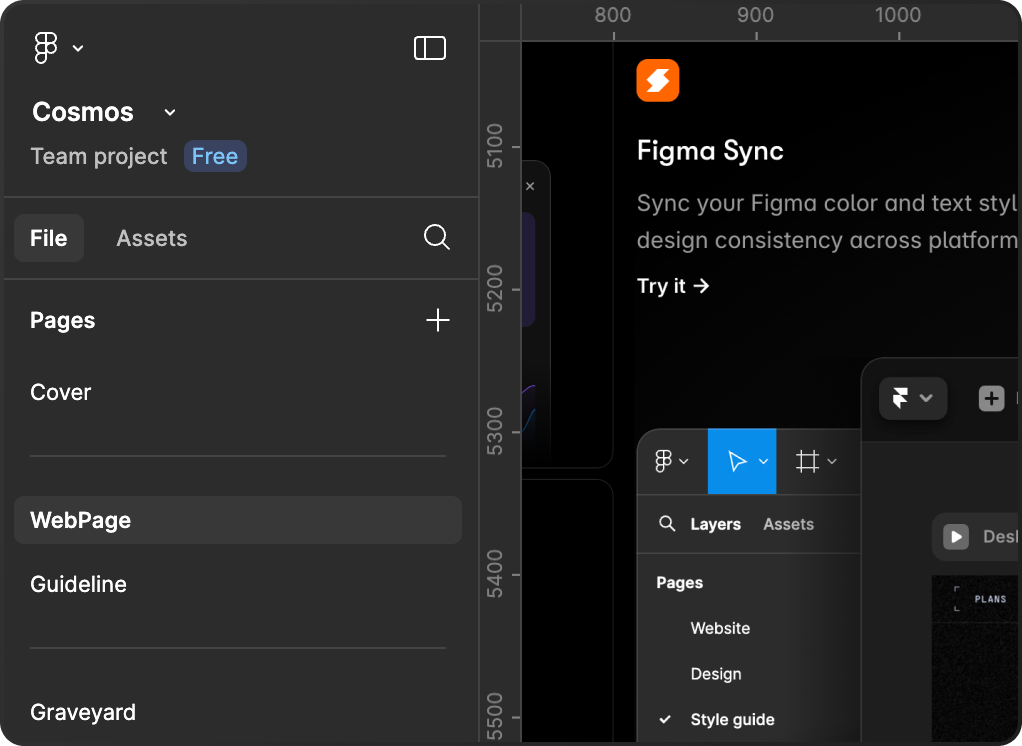Click the plus icon in the dark floating toolbar
This screenshot has height=746, width=1022.
tap(991, 398)
